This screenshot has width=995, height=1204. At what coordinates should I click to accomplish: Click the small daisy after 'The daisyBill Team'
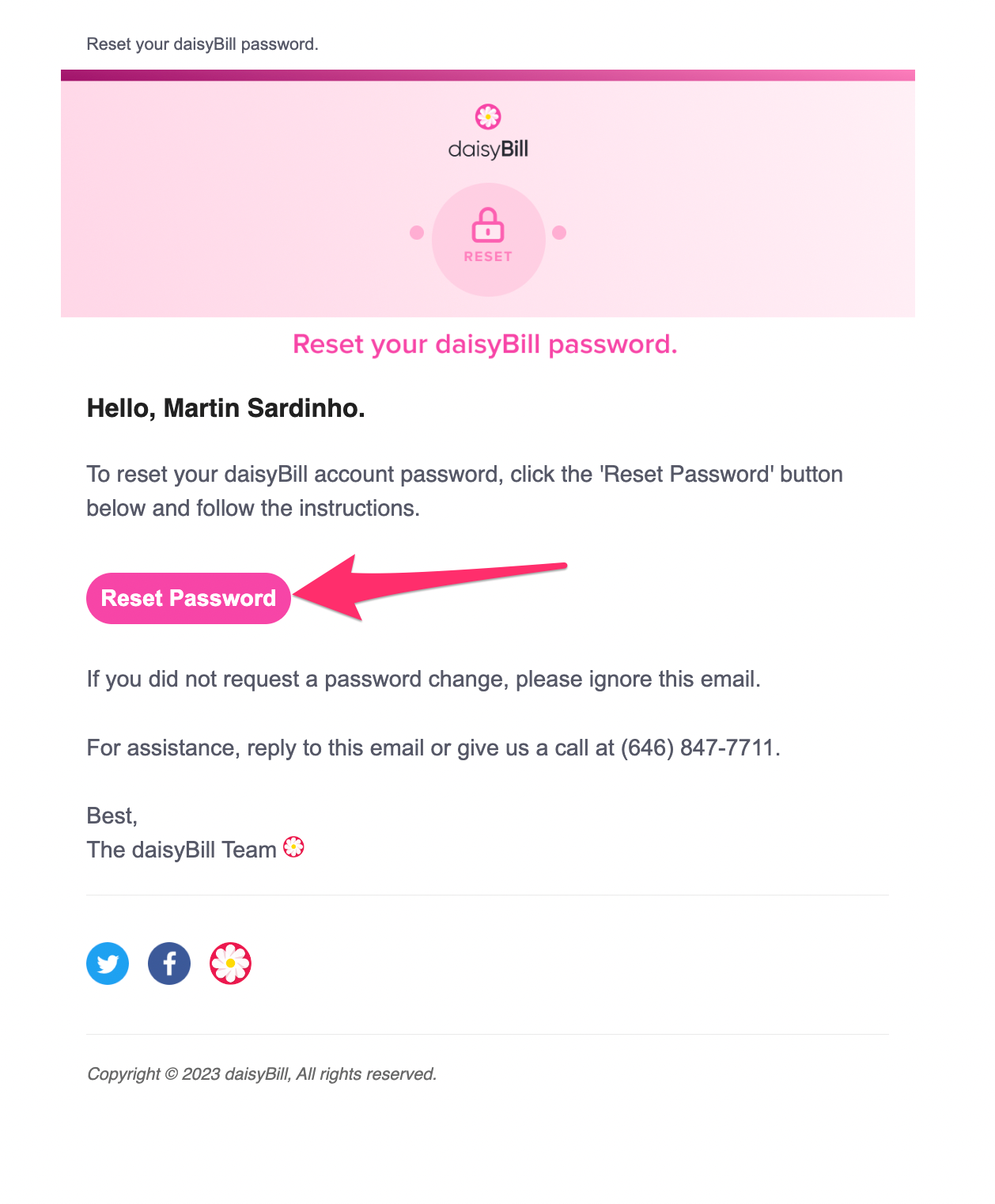pos(293,847)
